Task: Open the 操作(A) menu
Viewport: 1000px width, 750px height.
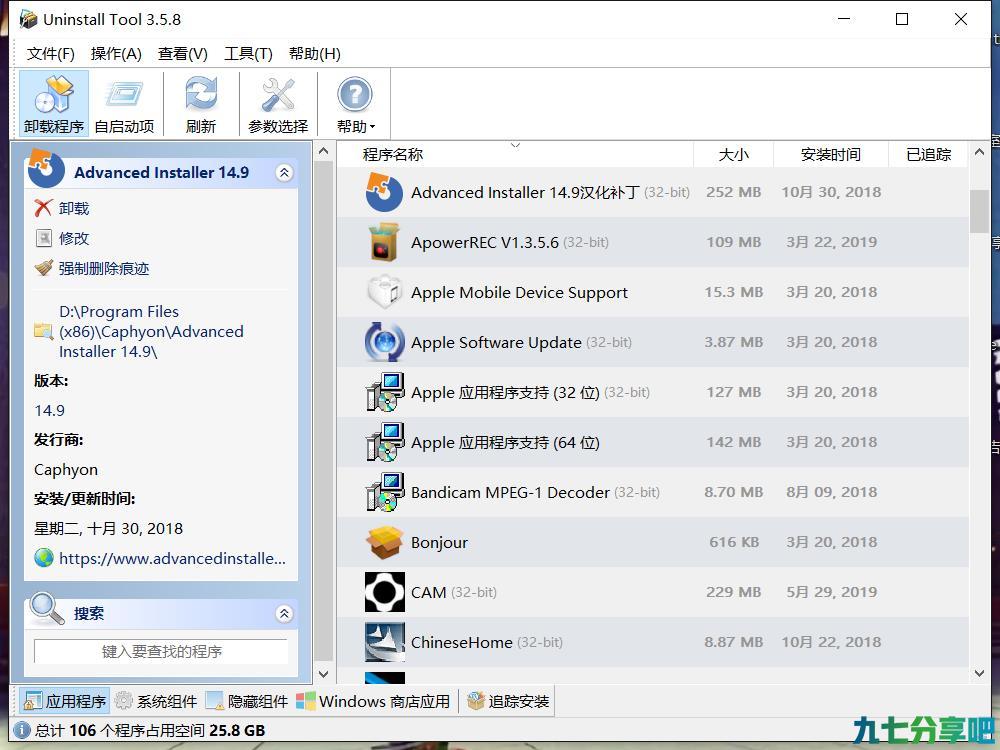Action: [x=116, y=54]
